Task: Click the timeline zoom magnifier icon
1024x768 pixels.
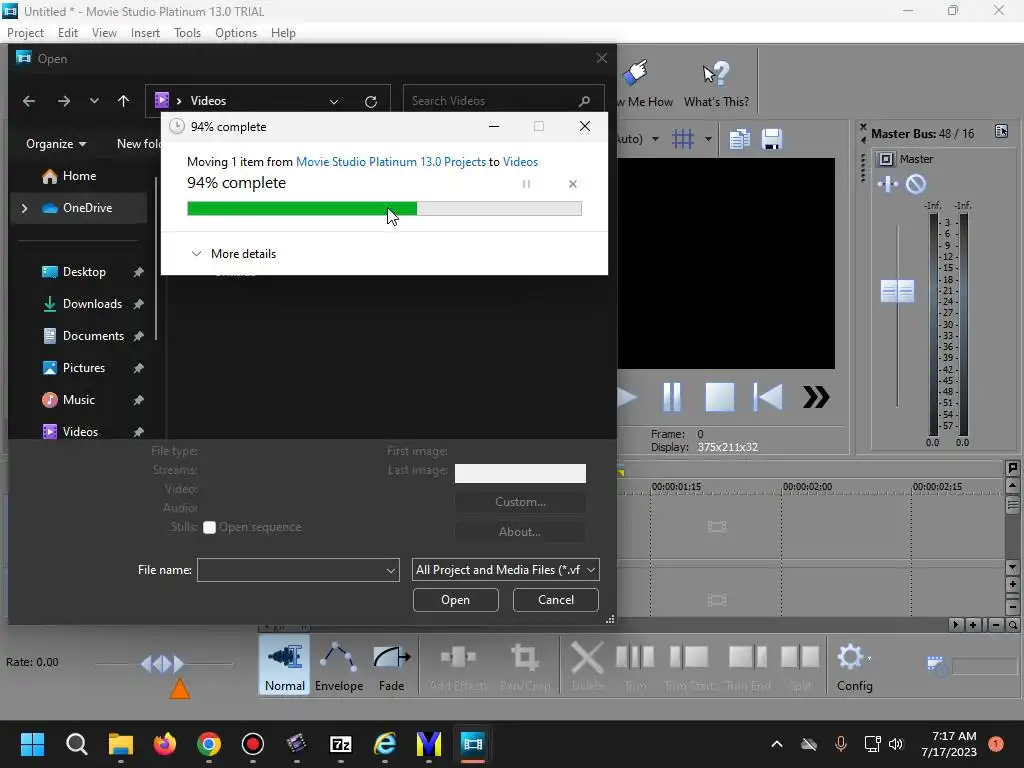Action: (1012, 625)
